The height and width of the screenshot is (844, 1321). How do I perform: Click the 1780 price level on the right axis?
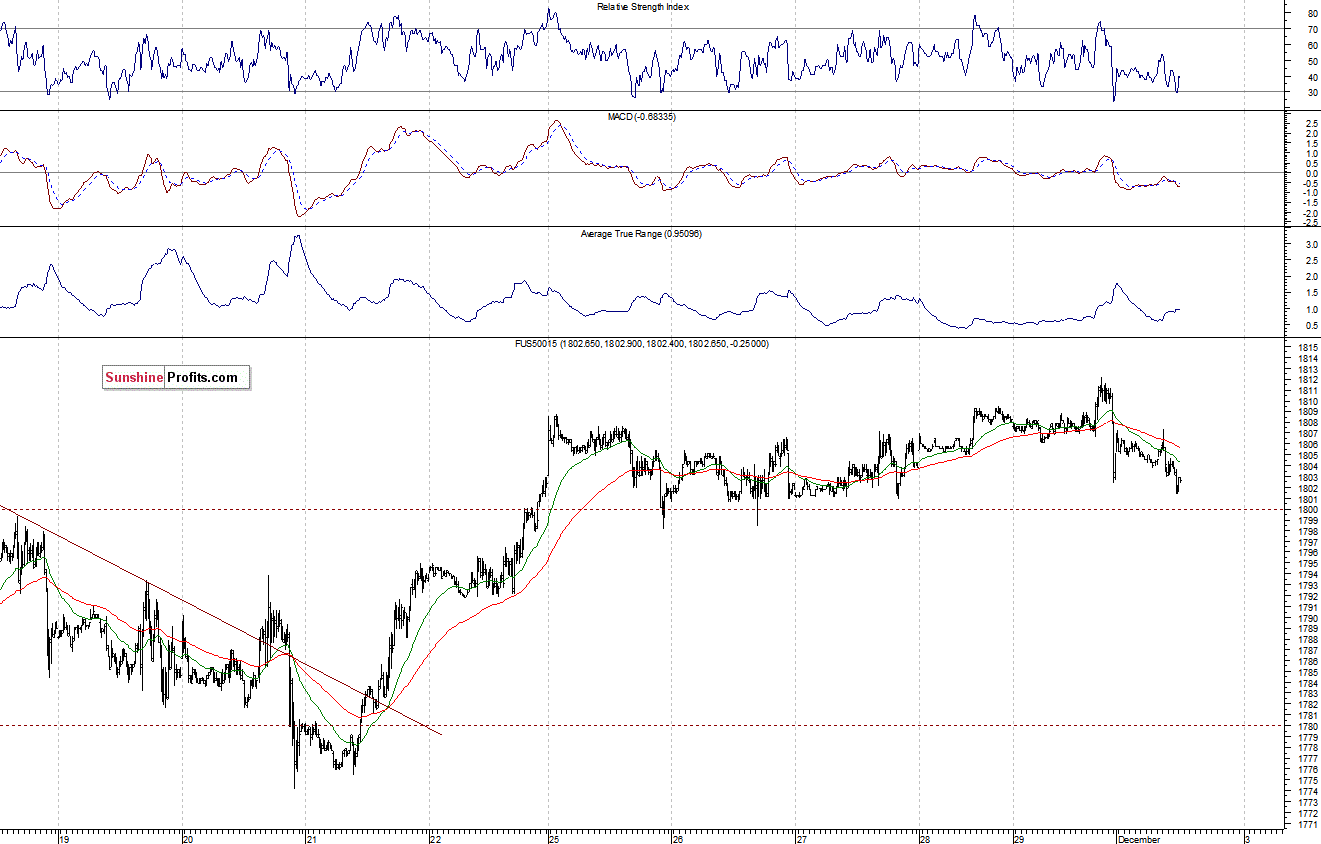[x=1306, y=726]
